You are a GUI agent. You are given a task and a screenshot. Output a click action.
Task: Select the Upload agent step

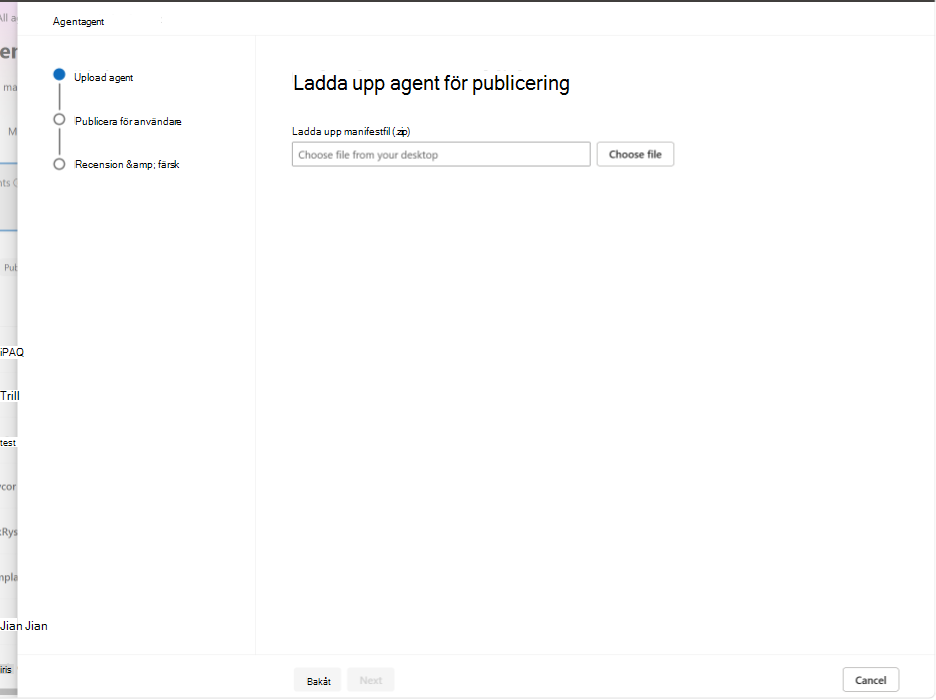103,78
